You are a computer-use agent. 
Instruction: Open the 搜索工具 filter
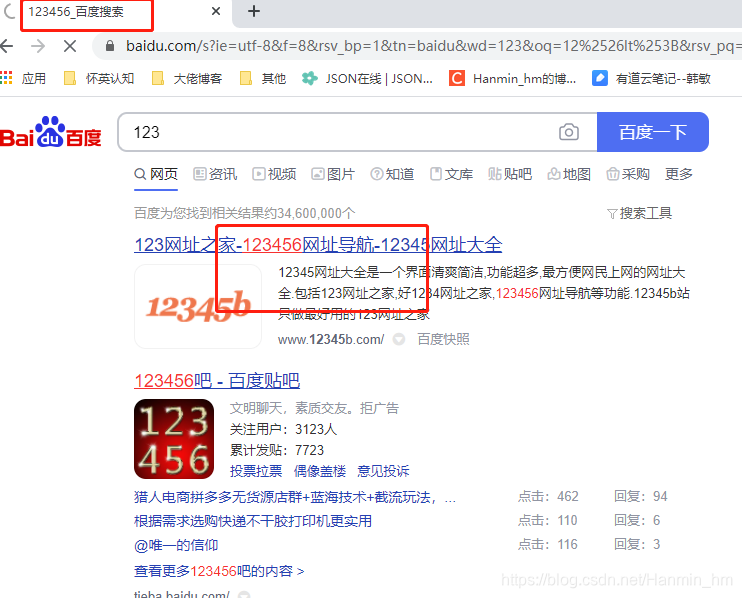point(639,213)
